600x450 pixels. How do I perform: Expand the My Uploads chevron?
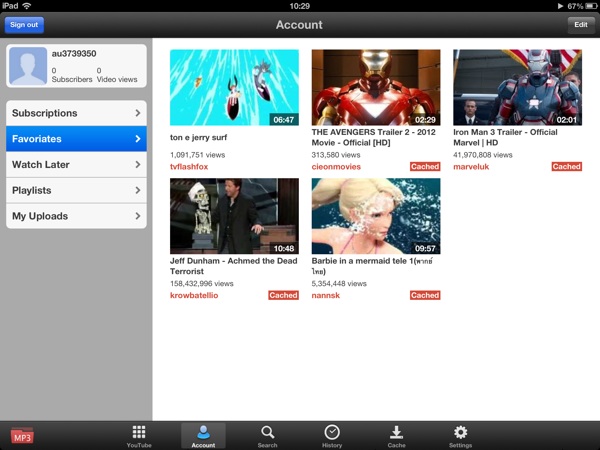coord(138,216)
